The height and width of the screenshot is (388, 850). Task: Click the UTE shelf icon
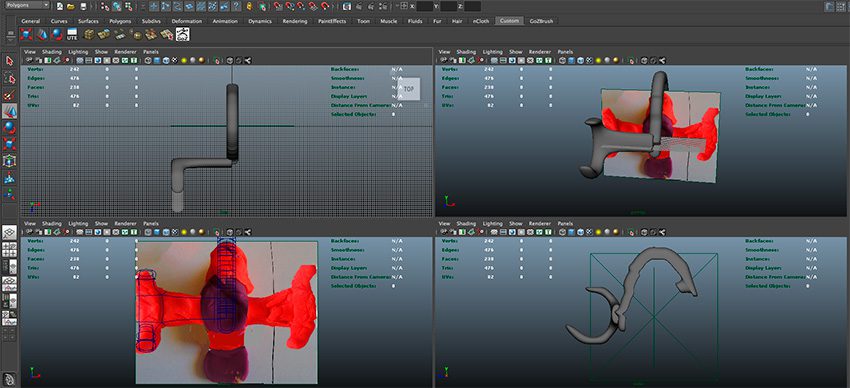point(72,35)
